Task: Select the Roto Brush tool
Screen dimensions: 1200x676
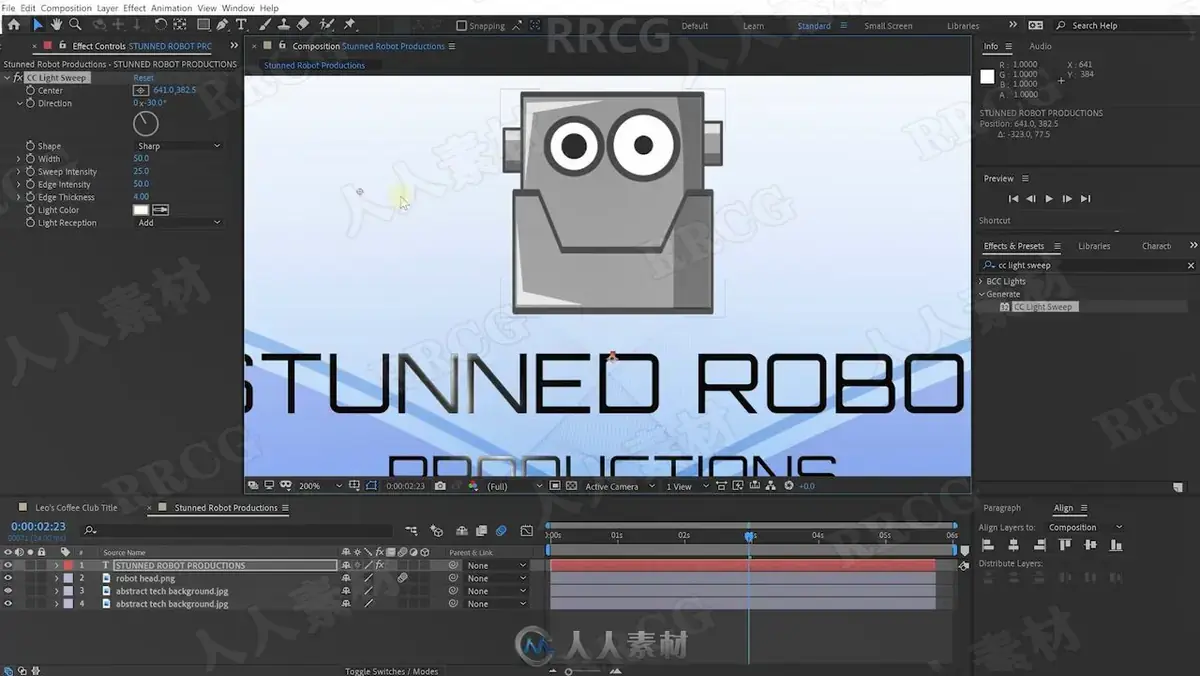Action: click(x=327, y=24)
